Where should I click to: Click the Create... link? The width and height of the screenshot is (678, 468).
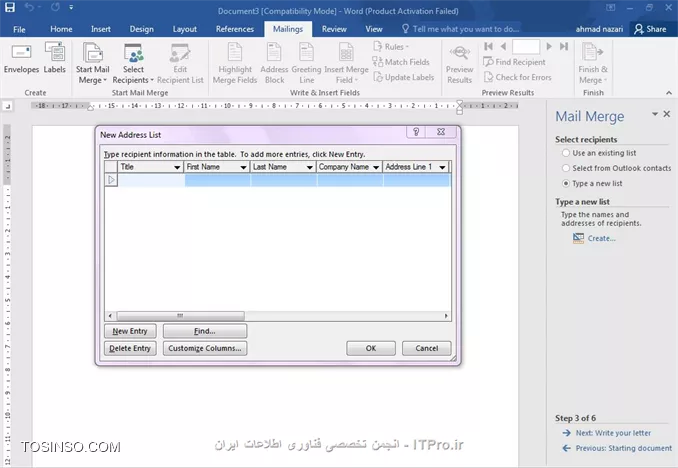click(x=601, y=238)
